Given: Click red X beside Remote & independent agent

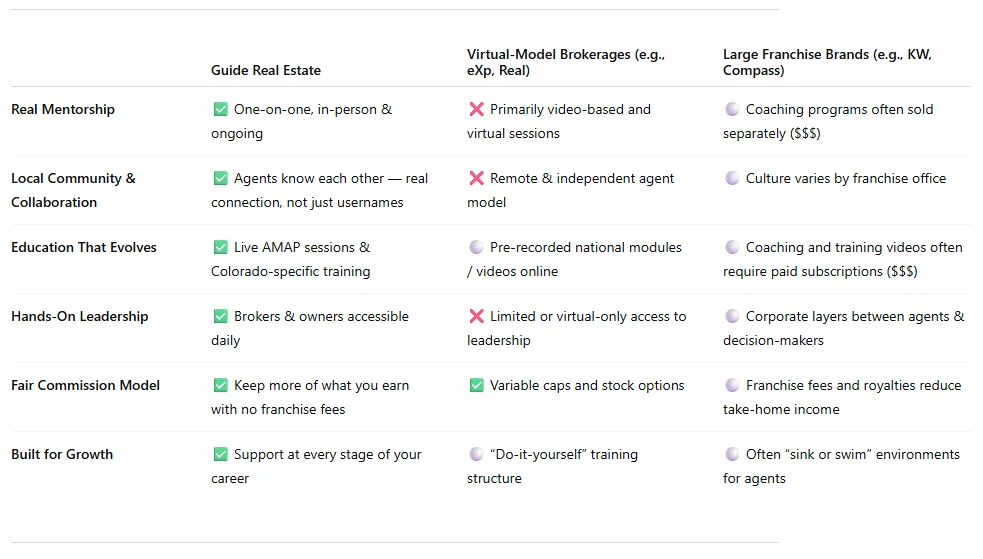Looking at the screenshot, I should pos(476,178).
